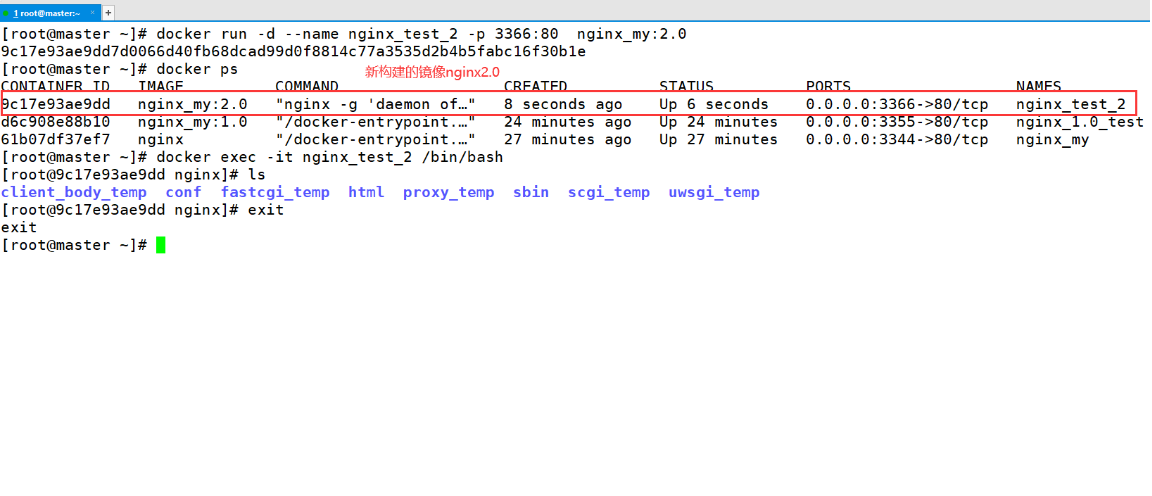Click the green cursor at the last prompt
The width and height of the screenshot is (1152, 496).
click(x=161, y=245)
